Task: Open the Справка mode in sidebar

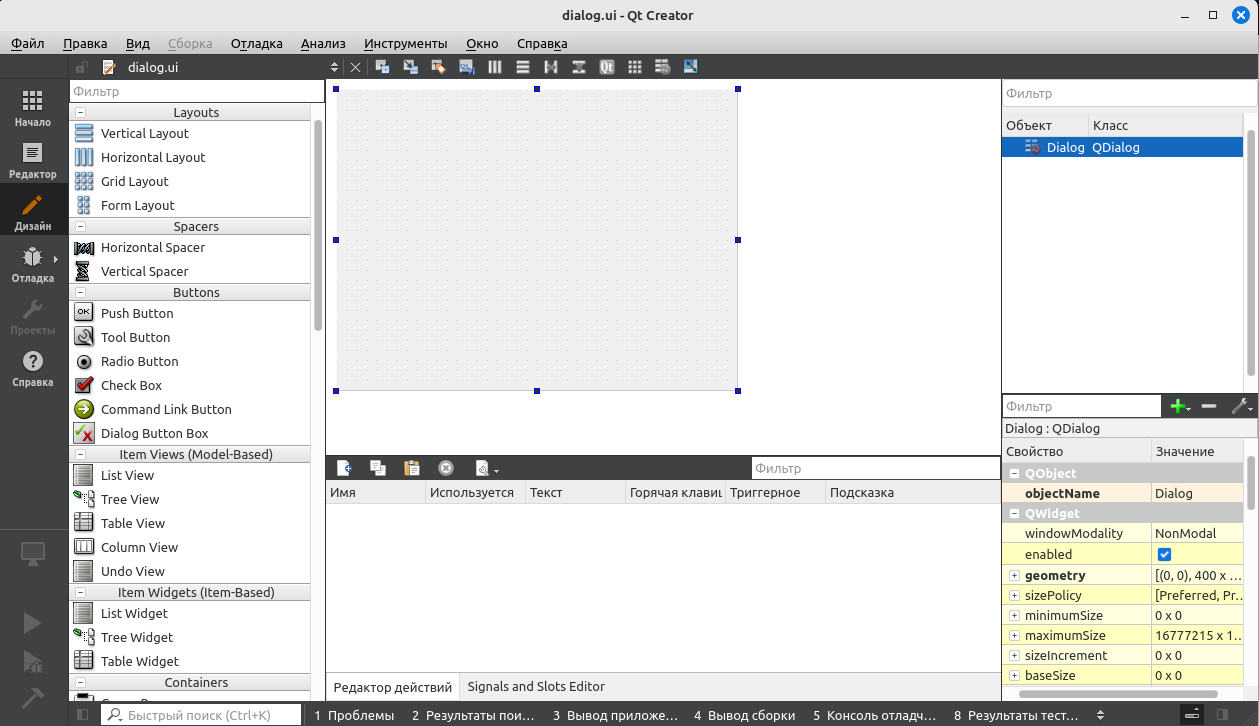Action: point(32,368)
